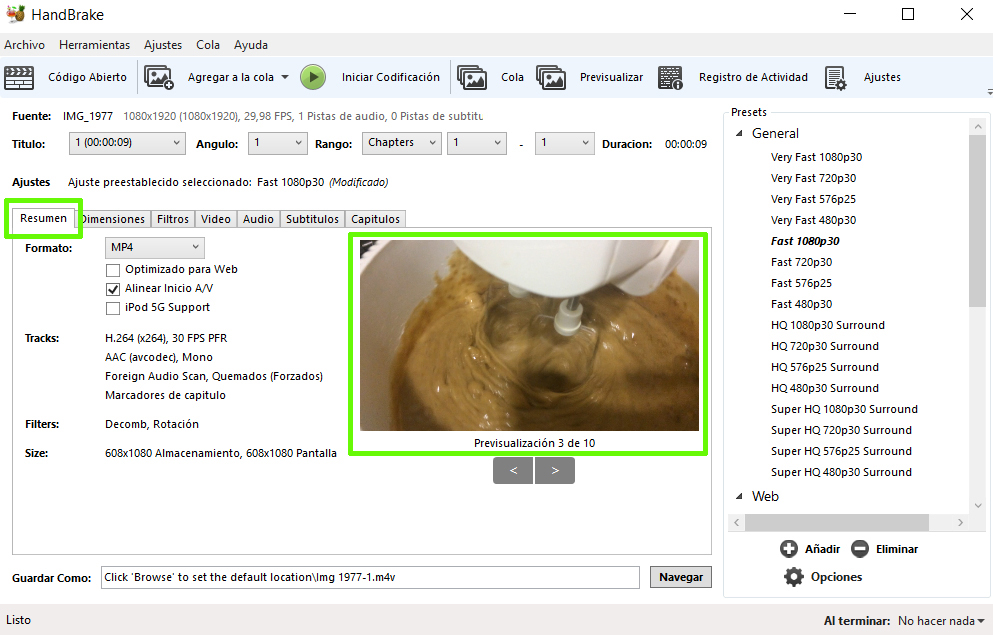Collapse the General presets group

[x=740, y=133]
